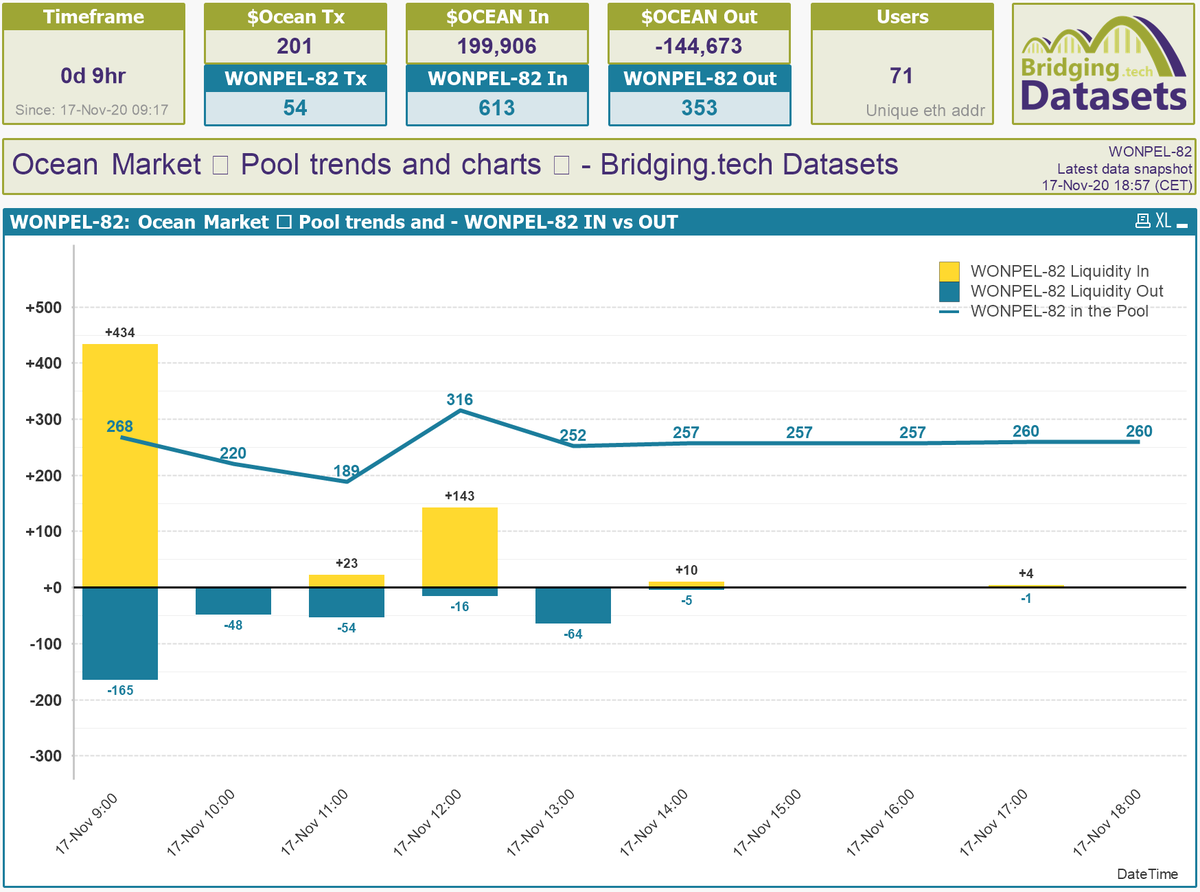Select the $OCEAN In tile header
The image size is (1200, 892).
(x=497, y=17)
